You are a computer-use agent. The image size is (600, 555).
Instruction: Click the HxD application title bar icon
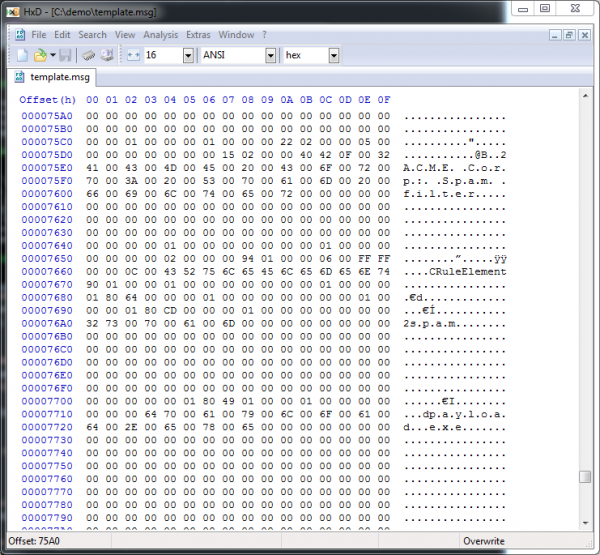click(x=13, y=12)
